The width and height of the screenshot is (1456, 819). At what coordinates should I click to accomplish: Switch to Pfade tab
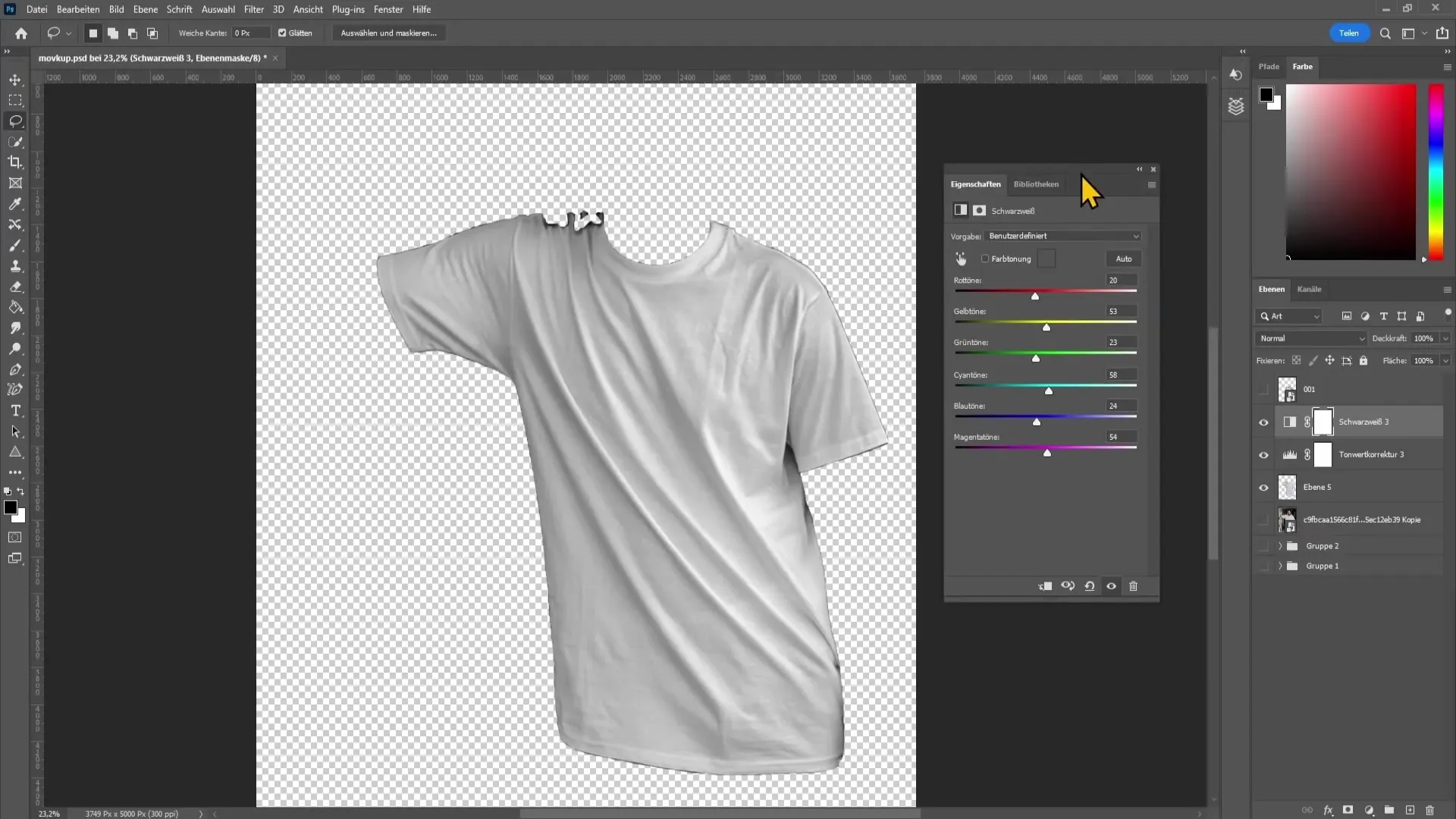[x=1269, y=67]
